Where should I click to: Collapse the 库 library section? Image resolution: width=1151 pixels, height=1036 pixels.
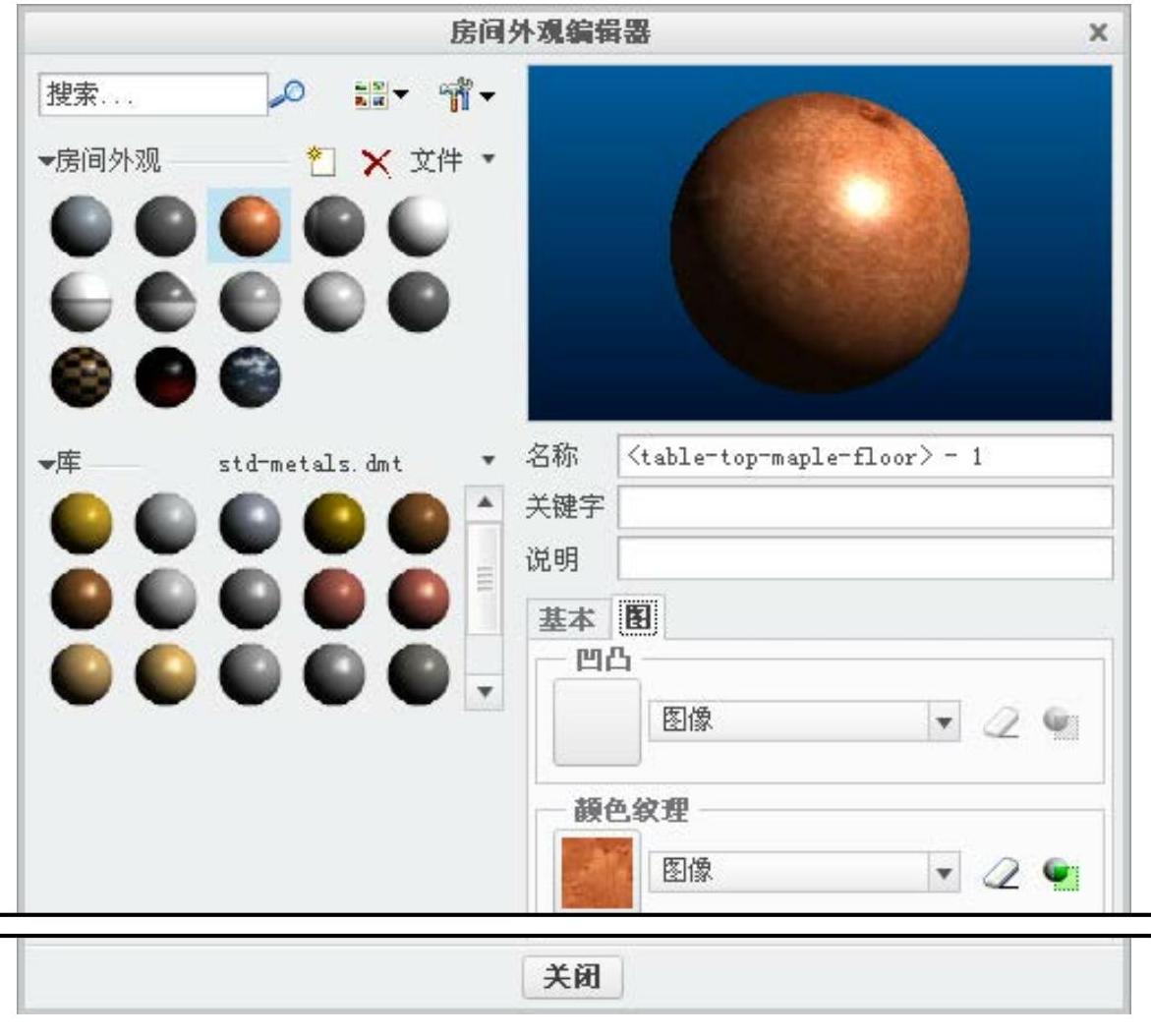46,462
